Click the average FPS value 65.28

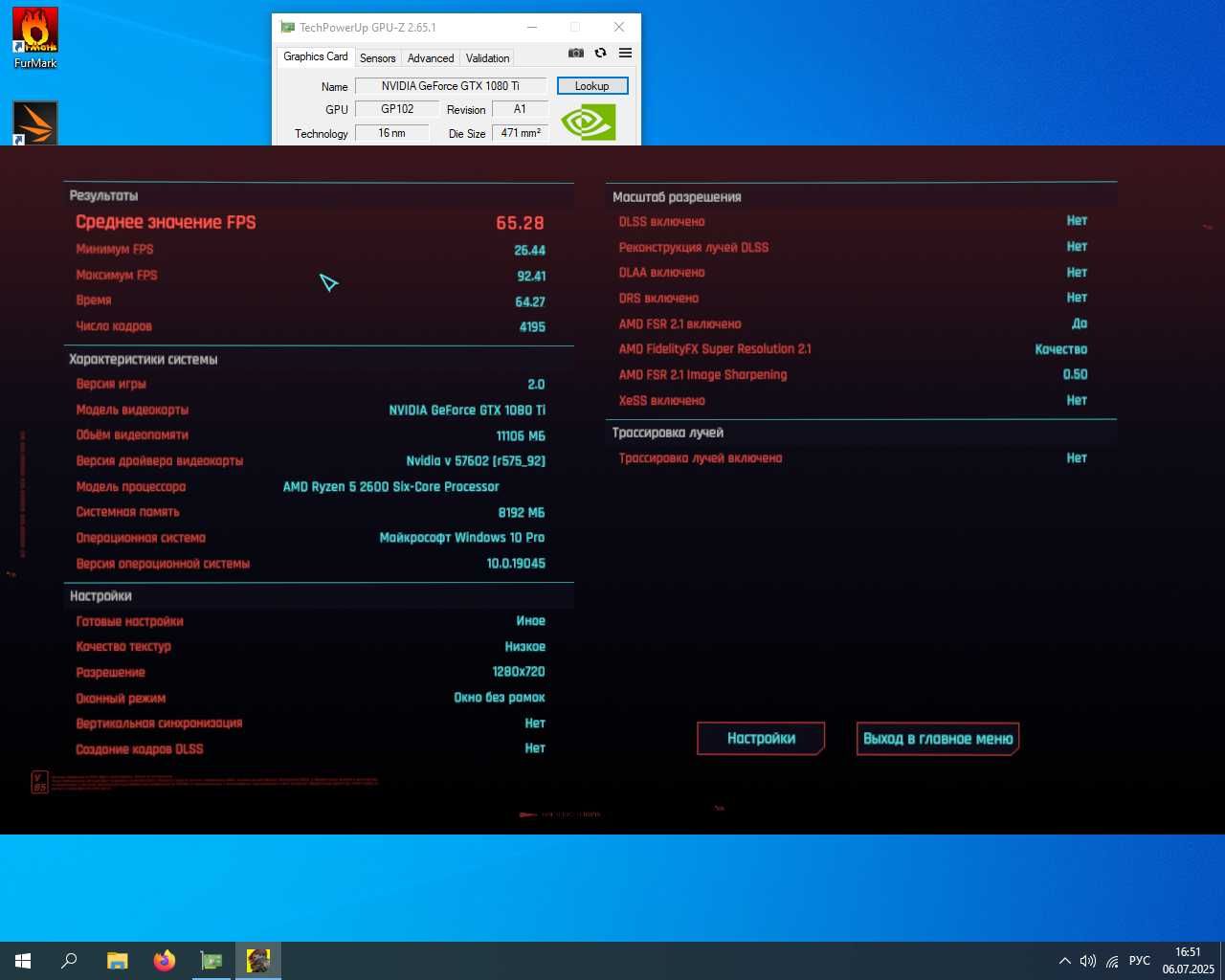pos(520,223)
